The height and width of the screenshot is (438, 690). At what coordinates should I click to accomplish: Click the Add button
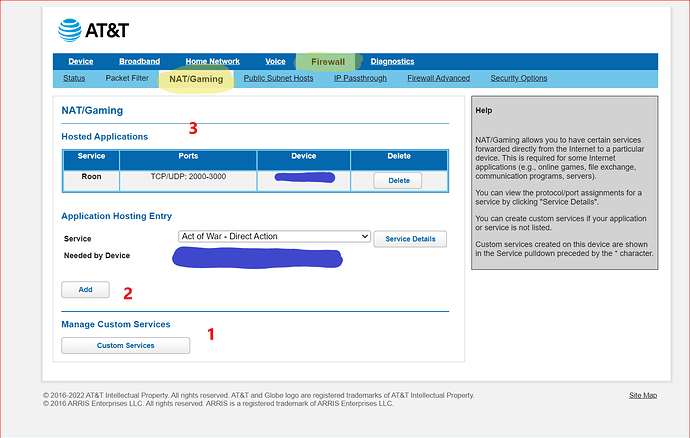click(85, 290)
